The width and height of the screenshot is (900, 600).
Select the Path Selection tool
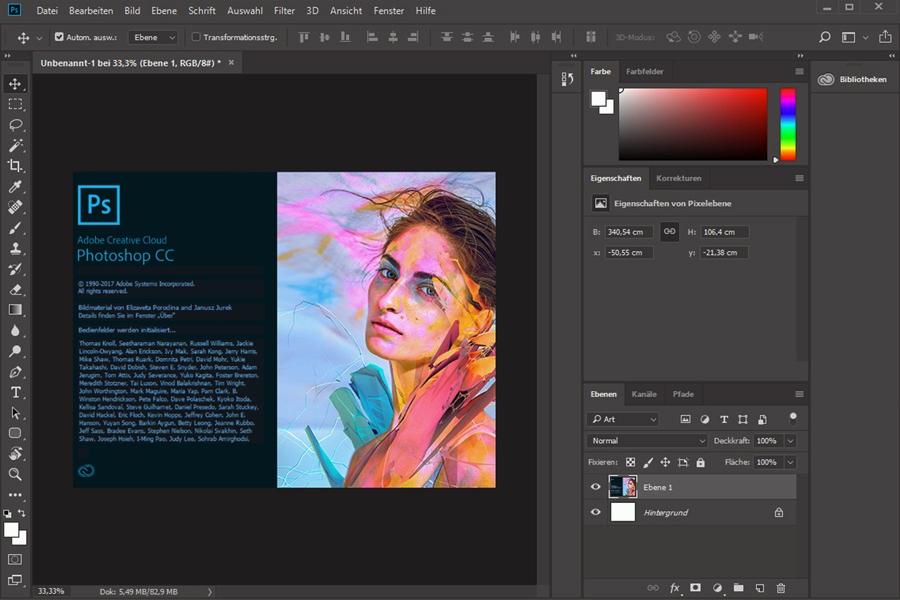point(15,413)
